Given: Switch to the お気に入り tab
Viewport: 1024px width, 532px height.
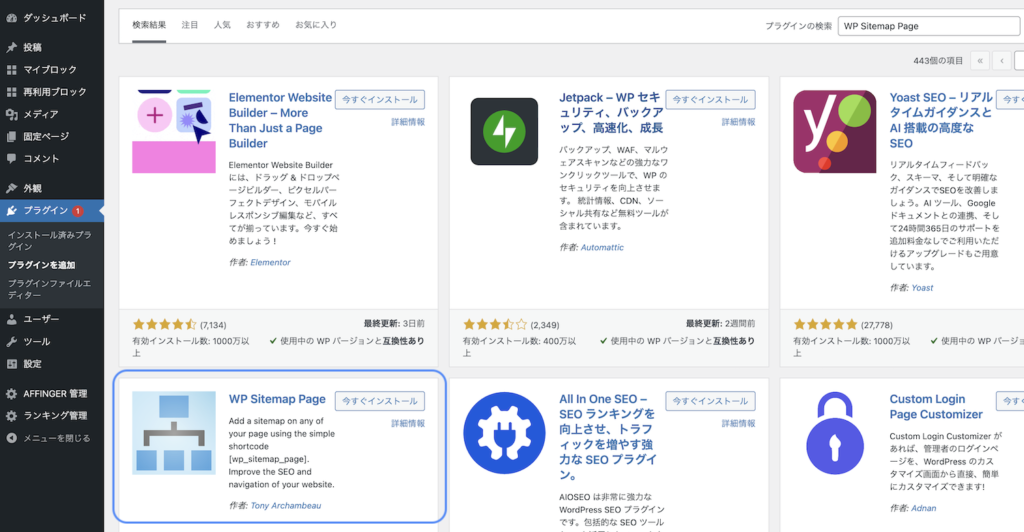Looking at the screenshot, I should pyautogui.click(x=316, y=25).
